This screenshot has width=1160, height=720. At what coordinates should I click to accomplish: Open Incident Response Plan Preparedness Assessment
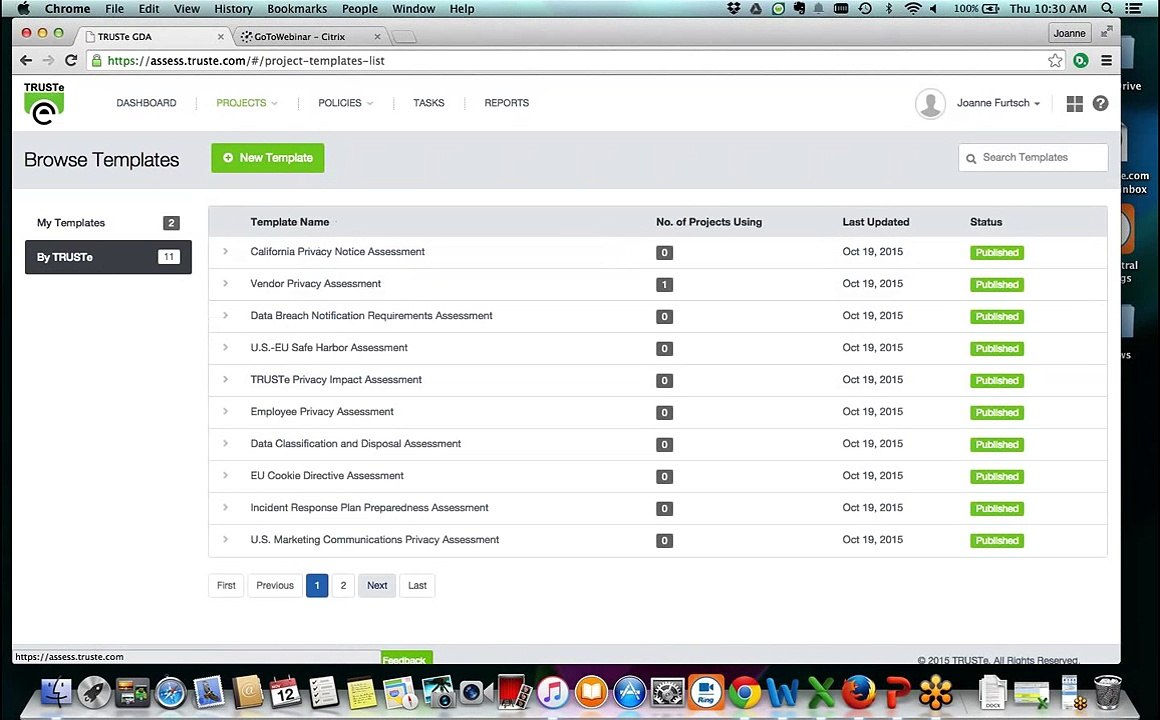point(369,508)
